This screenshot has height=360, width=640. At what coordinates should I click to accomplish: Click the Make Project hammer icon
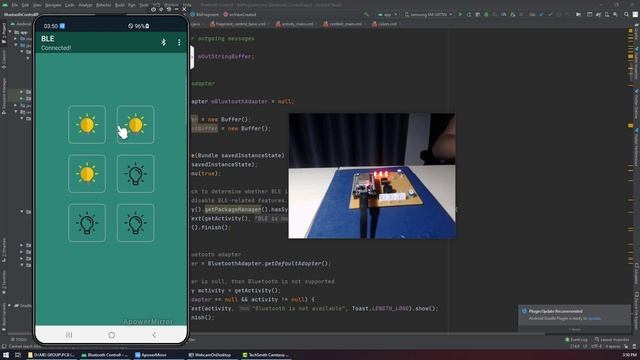[x=366, y=14]
